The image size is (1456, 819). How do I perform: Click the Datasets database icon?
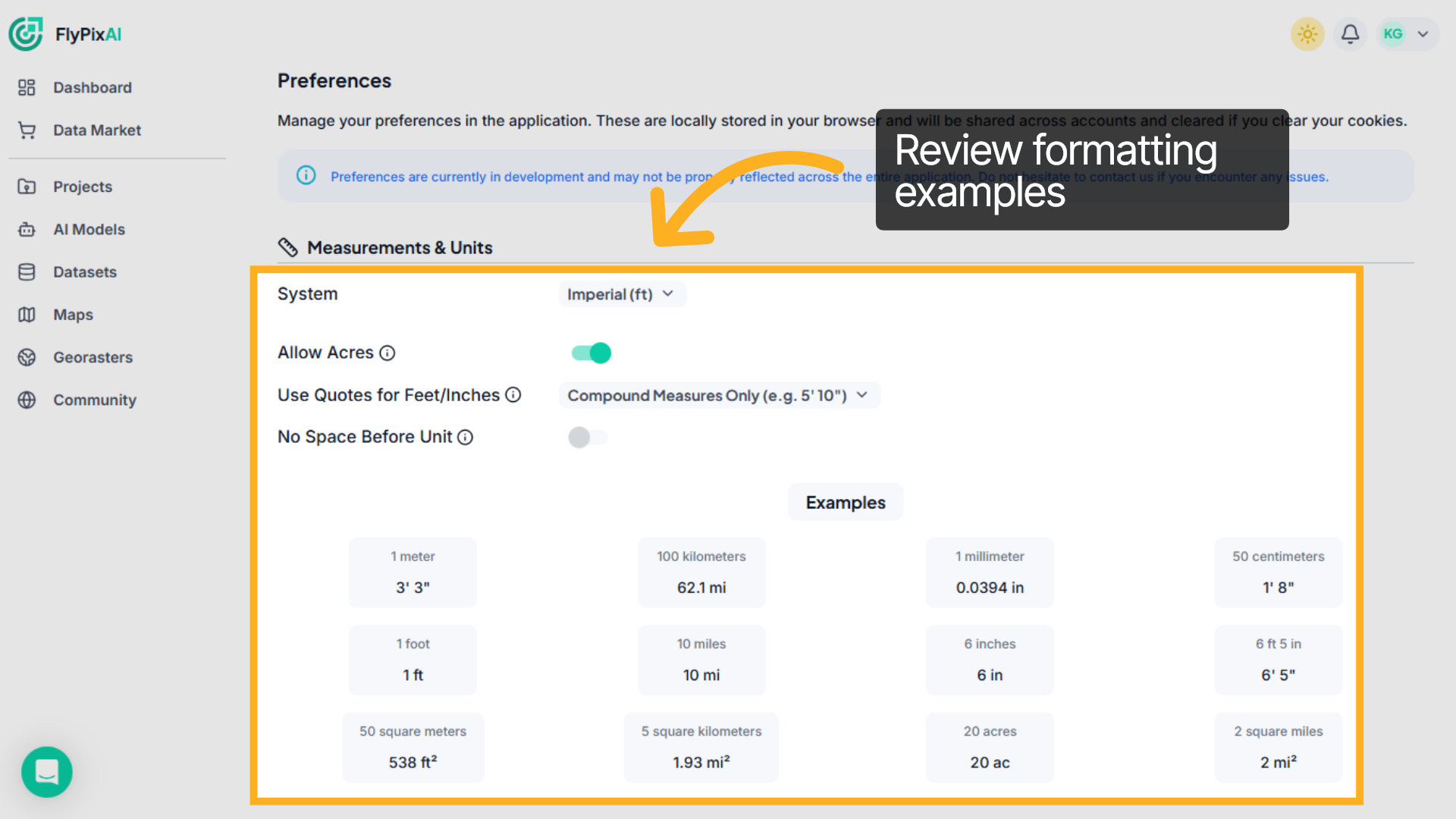point(27,272)
